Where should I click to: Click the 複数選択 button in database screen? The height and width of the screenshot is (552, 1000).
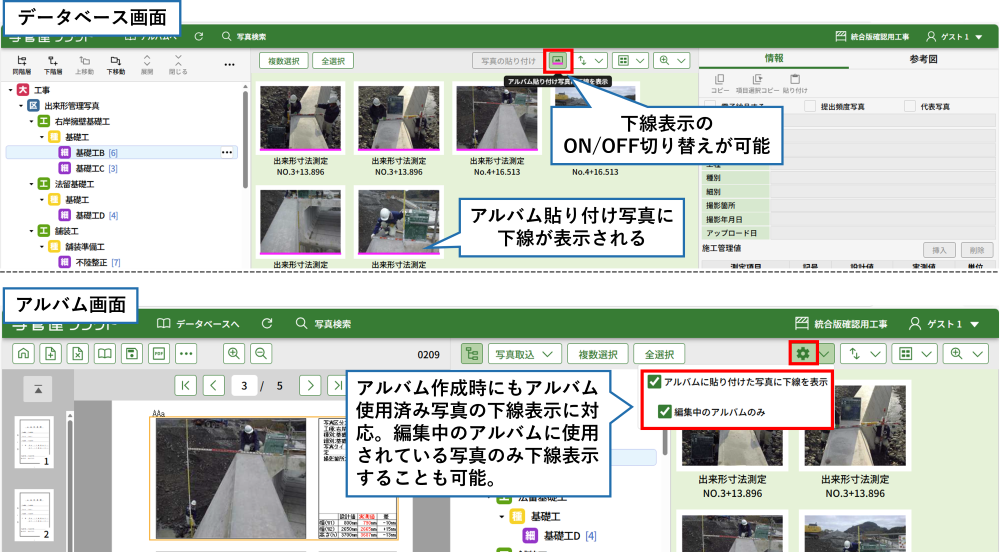coord(283,61)
